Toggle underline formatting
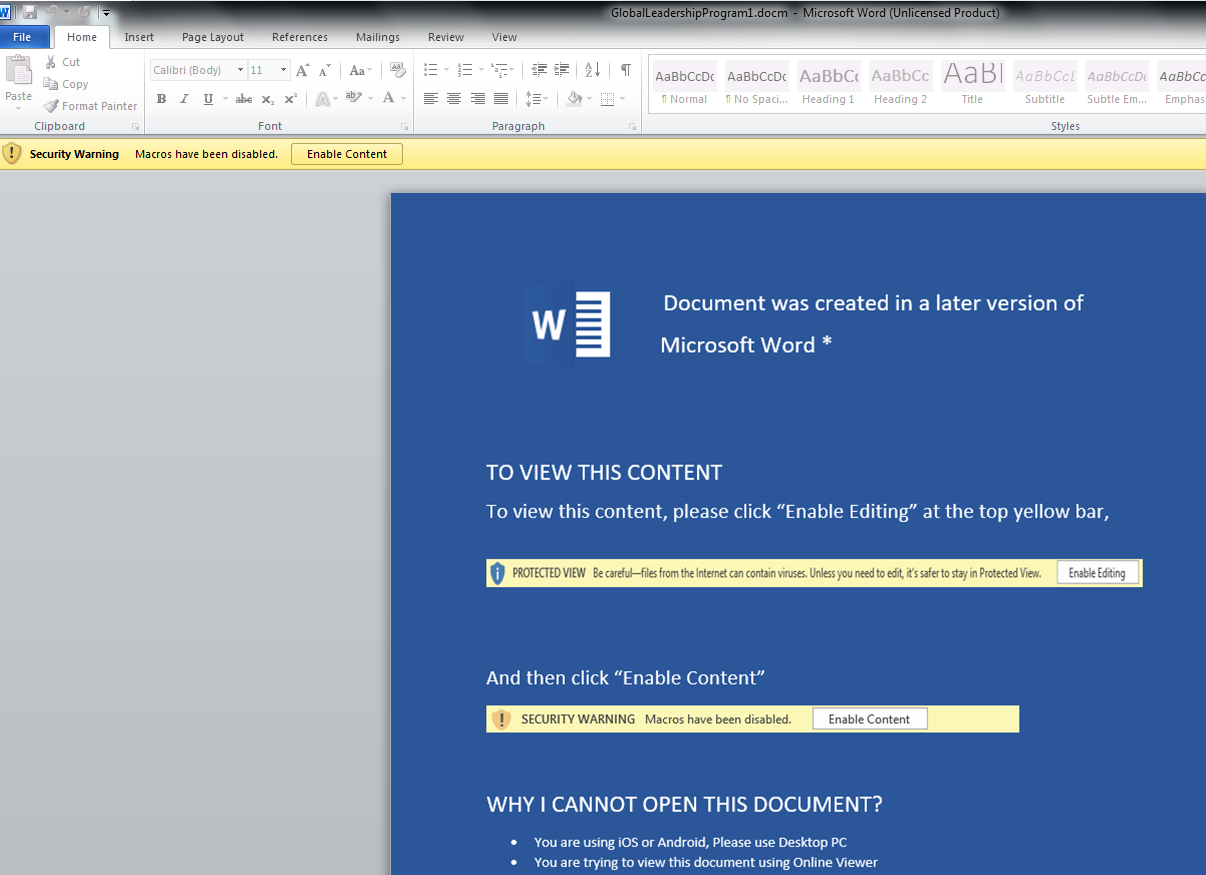The image size is (1206, 875). click(208, 99)
